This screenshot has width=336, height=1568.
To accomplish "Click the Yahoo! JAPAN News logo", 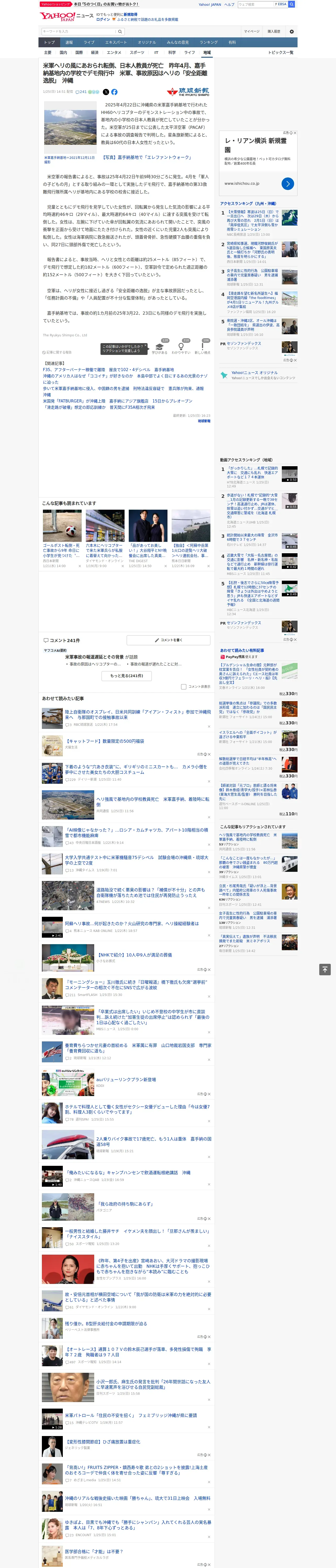I will point(66,16).
